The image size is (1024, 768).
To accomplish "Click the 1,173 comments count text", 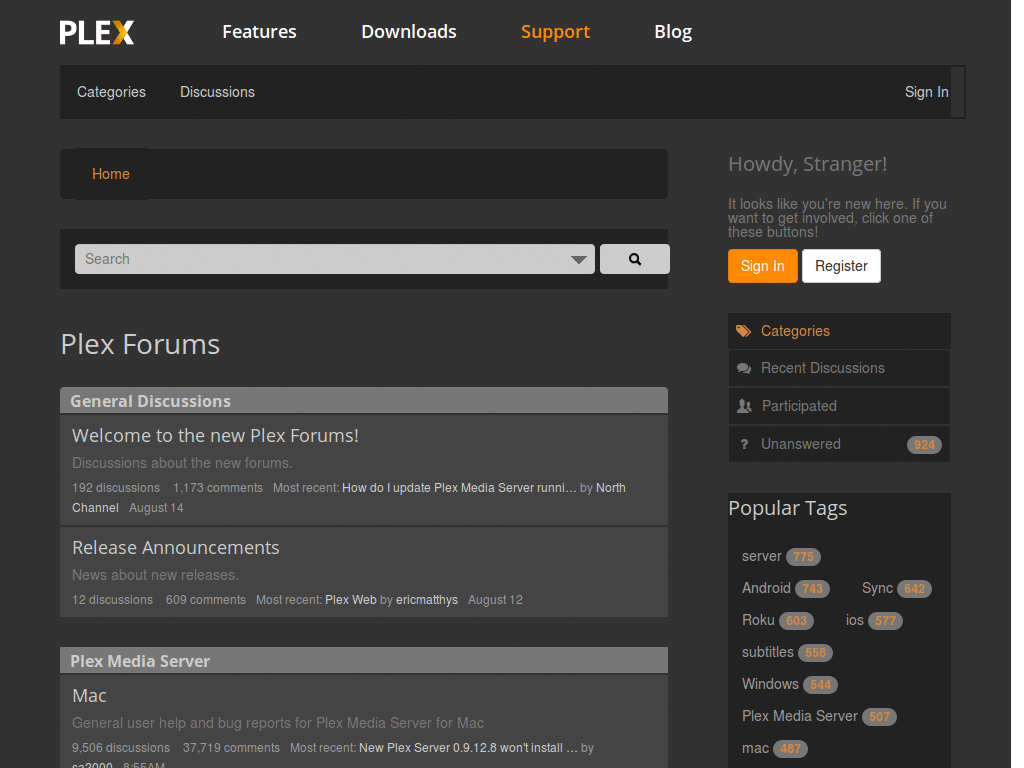I will [x=217, y=488].
